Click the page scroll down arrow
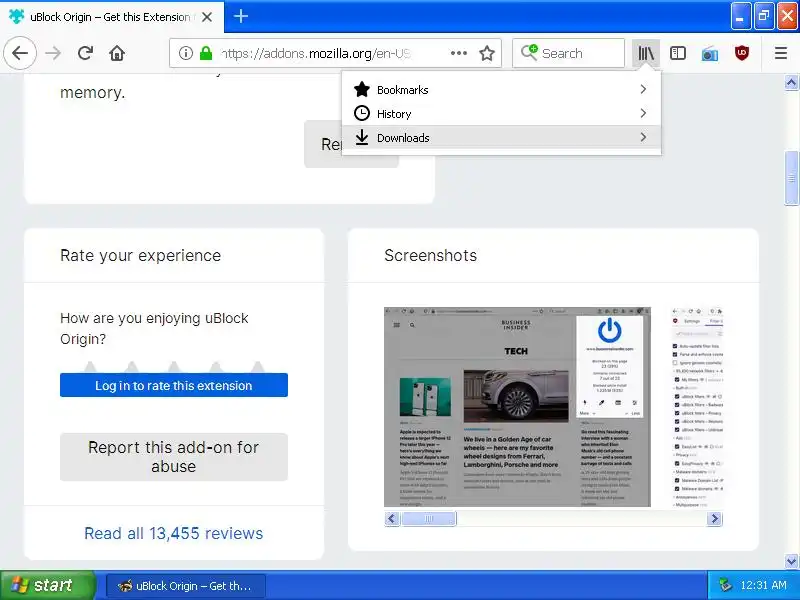Image resolution: width=800 pixels, height=600 pixels. (791, 562)
